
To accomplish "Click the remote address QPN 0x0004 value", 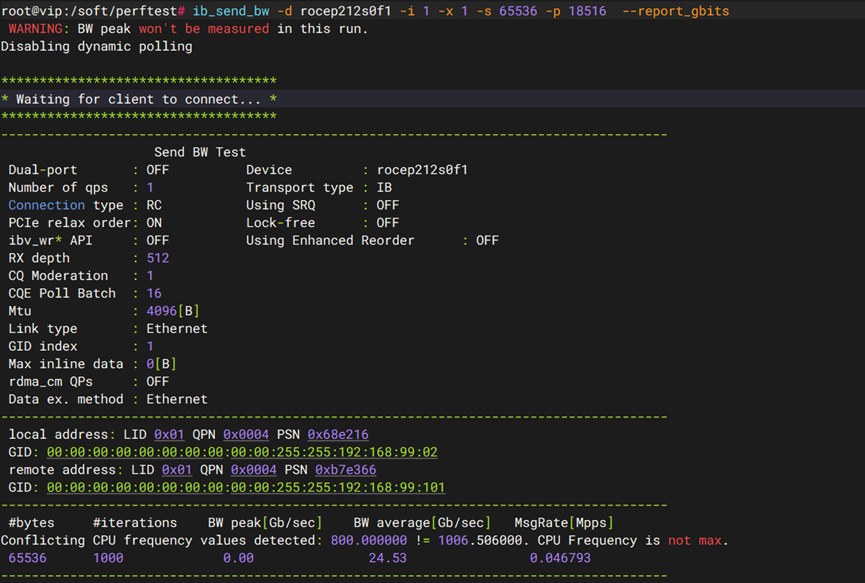I will [254, 469].
